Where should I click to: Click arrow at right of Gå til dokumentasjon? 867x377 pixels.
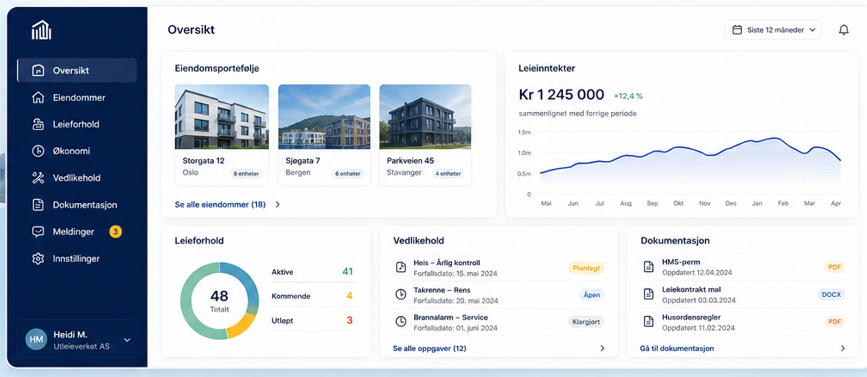click(843, 348)
